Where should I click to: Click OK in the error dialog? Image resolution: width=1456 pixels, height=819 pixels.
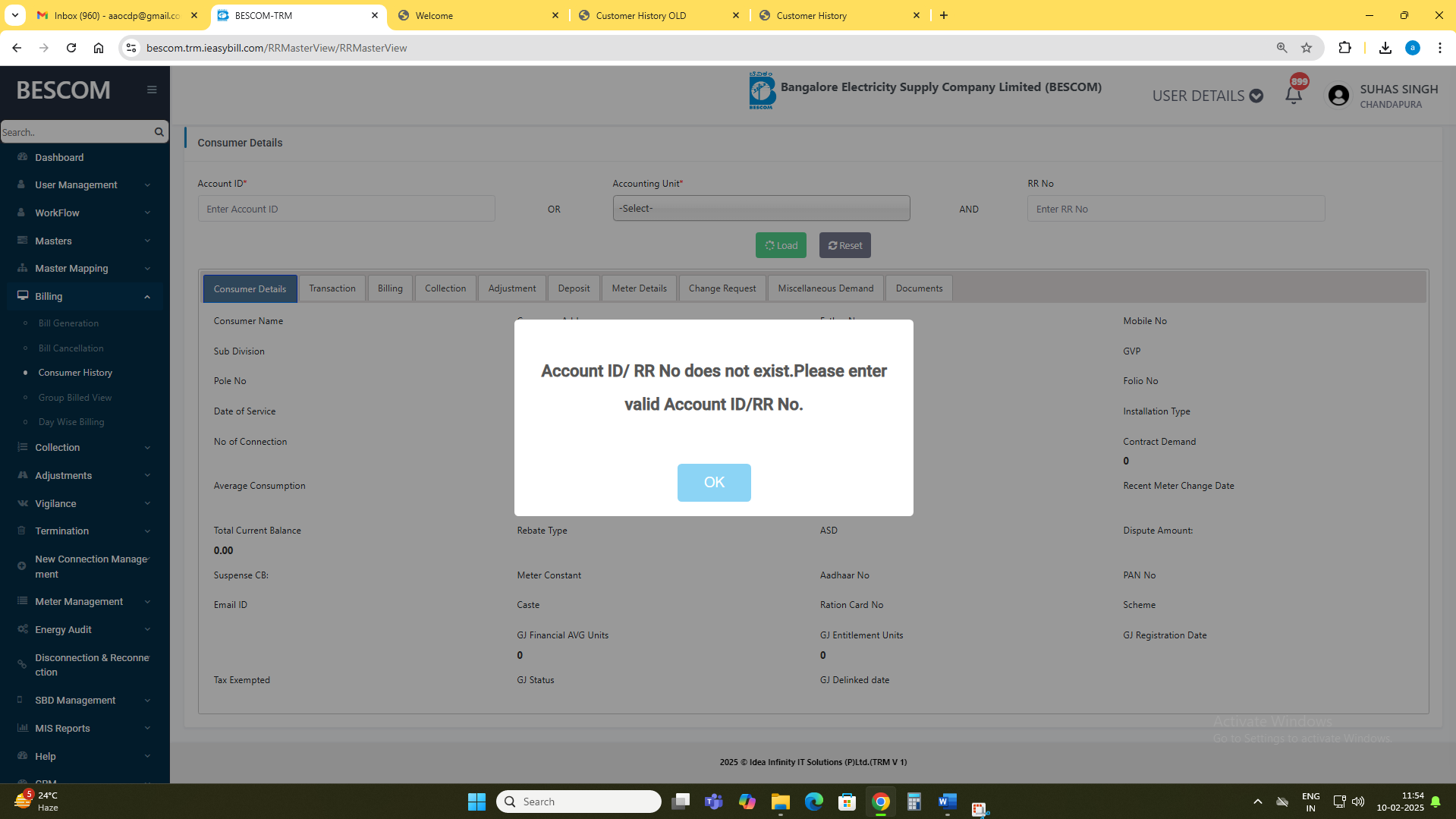pyautogui.click(x=714, y=482)
